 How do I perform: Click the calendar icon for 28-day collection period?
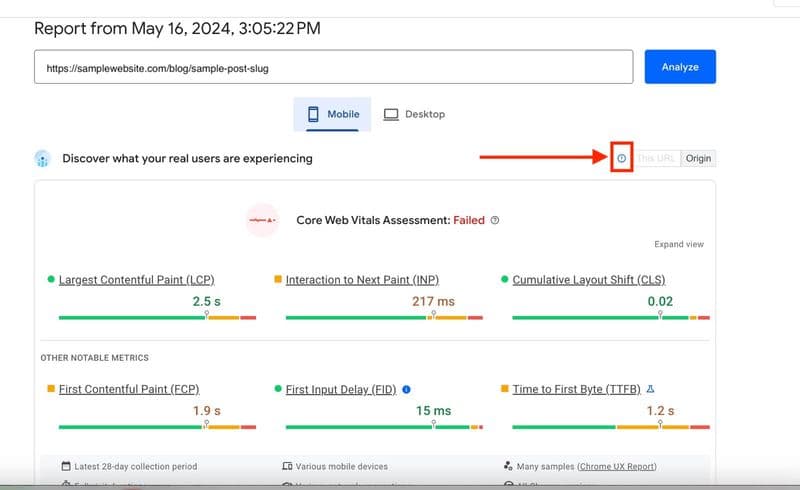click(x=66, y=466)
